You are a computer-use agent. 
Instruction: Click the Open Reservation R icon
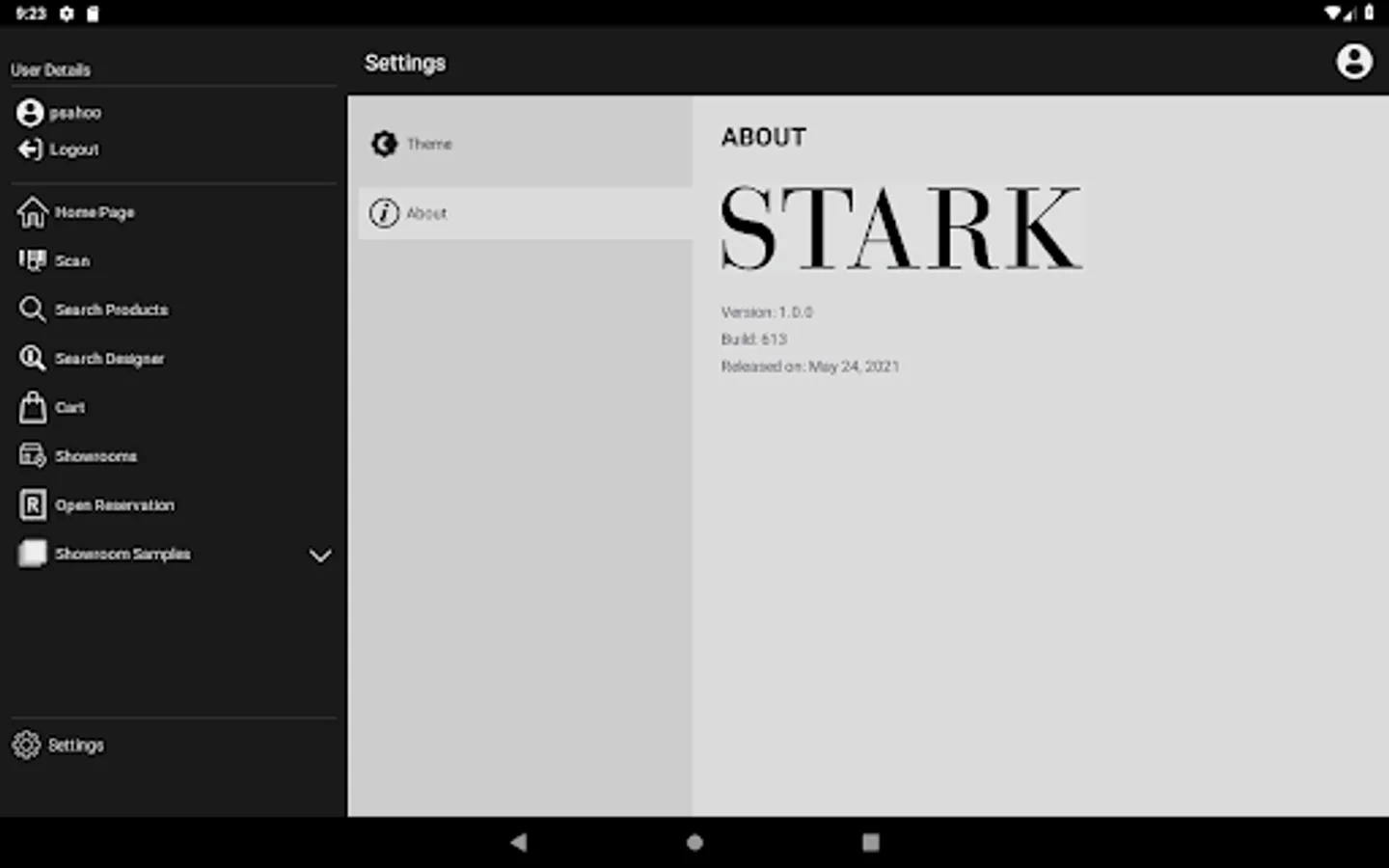32,504
